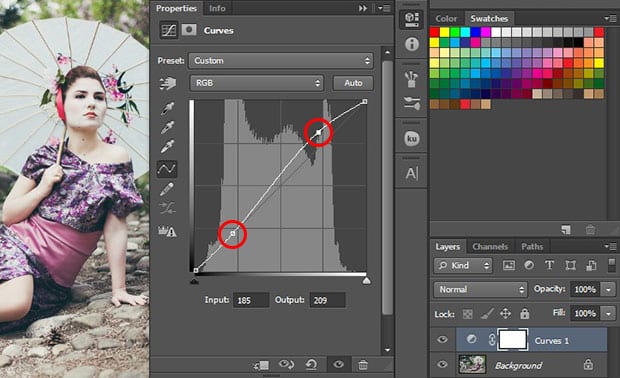
Task: Pick the red swatch in Swatches panel
Action: (x=435, y=32)
